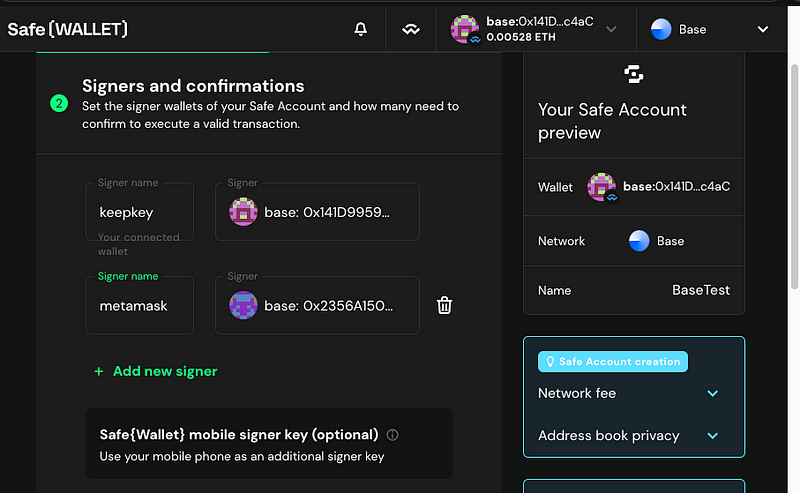Expand the Network fee section
The image size is (800, 493).
click(712, 393)
